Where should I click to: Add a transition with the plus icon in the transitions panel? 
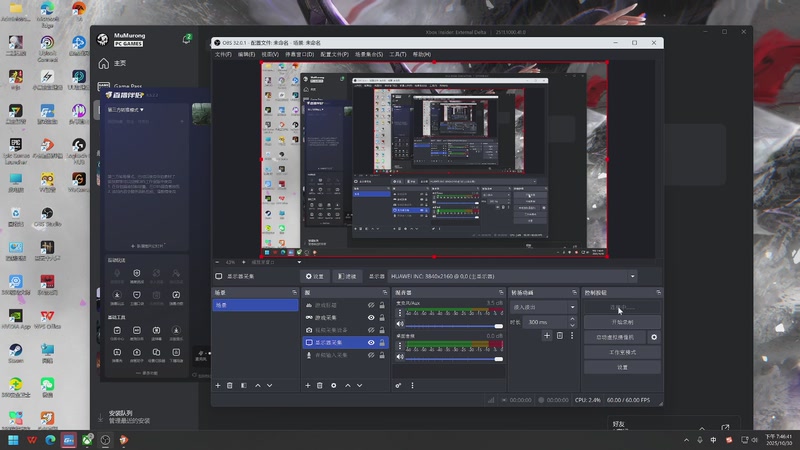(547, 336)
